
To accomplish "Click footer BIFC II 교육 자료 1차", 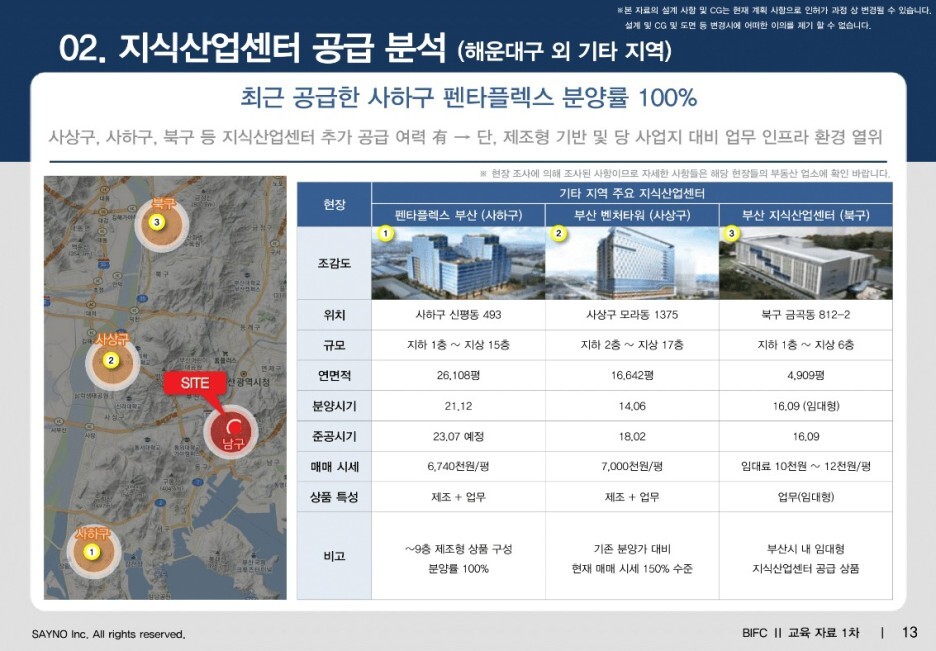I will [x=800, y=633].
